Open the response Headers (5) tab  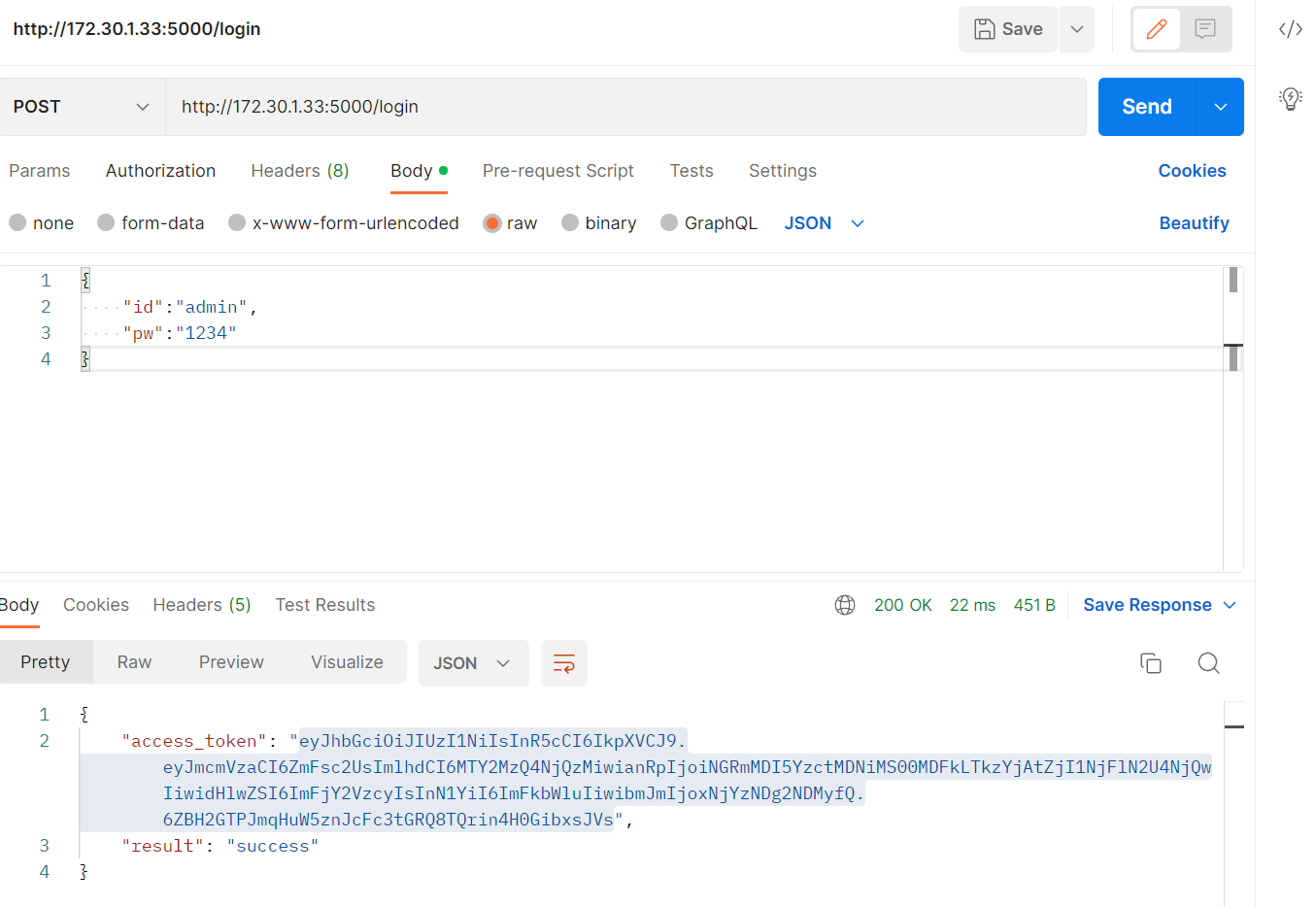[202, 605]
